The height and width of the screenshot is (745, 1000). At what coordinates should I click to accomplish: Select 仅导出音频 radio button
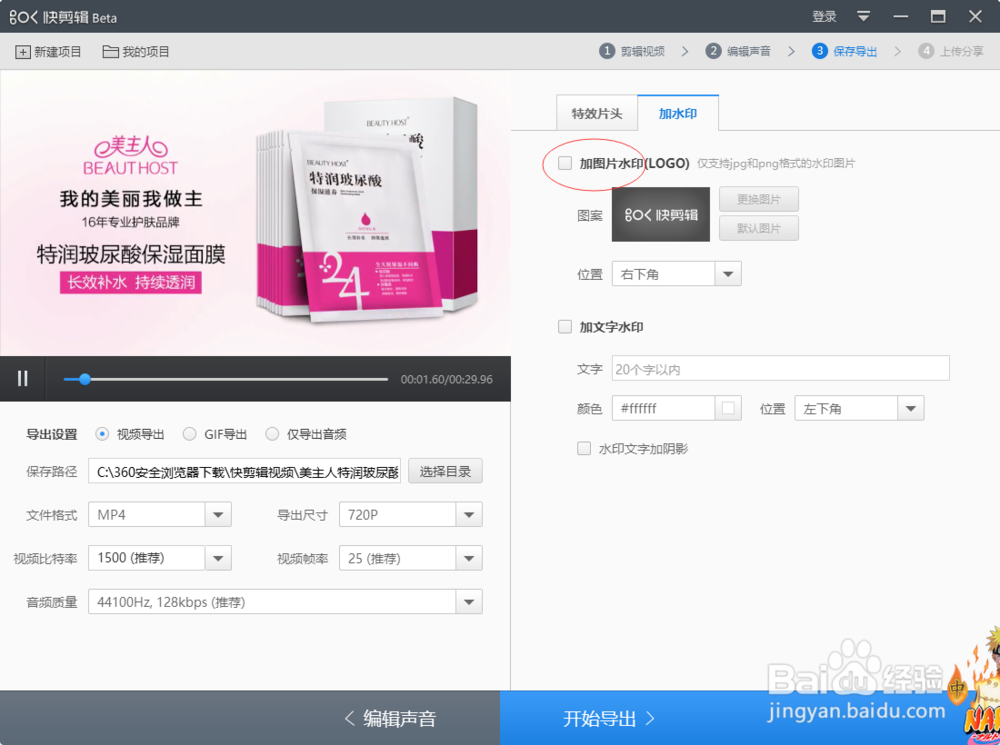[272, 434]
